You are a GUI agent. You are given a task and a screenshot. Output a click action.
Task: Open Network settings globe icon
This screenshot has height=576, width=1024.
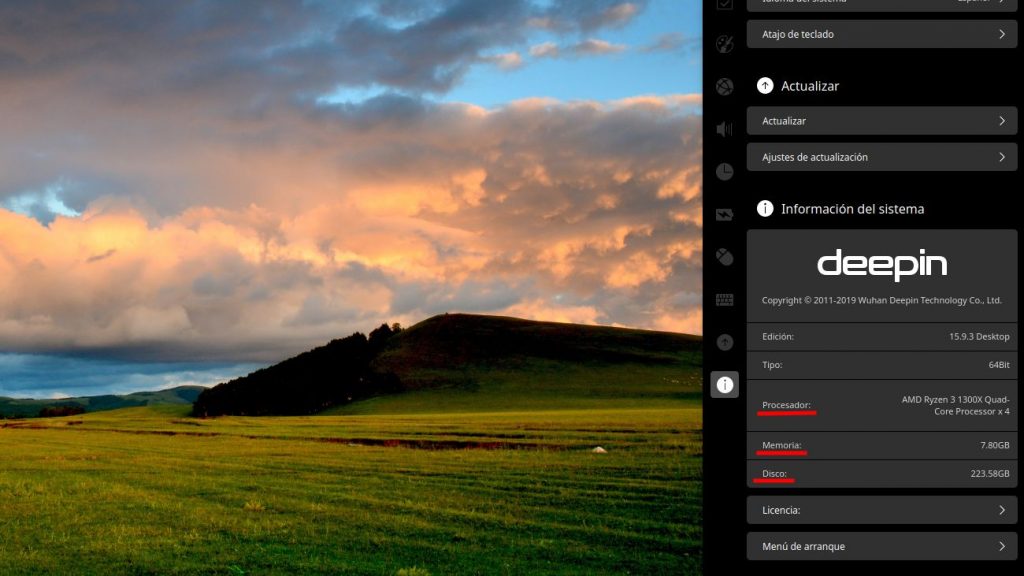(x=725, y=87)
